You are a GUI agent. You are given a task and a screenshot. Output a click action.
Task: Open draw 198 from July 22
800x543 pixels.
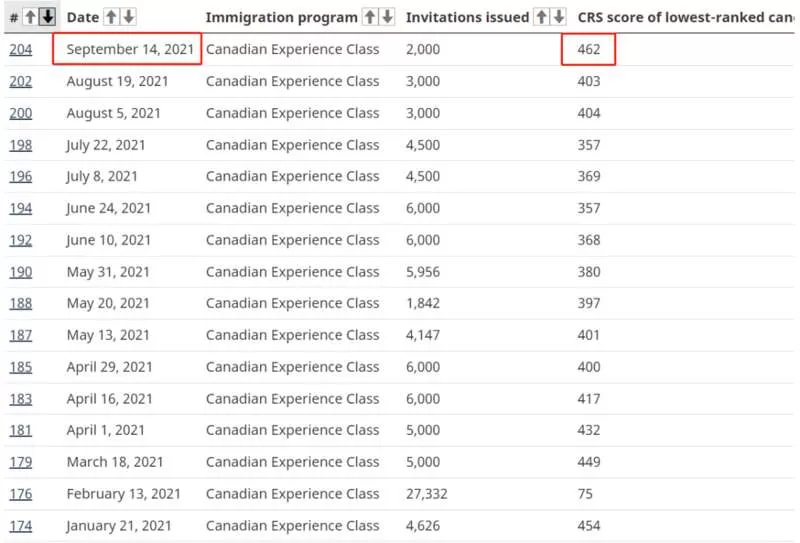(x=20, y=145)
